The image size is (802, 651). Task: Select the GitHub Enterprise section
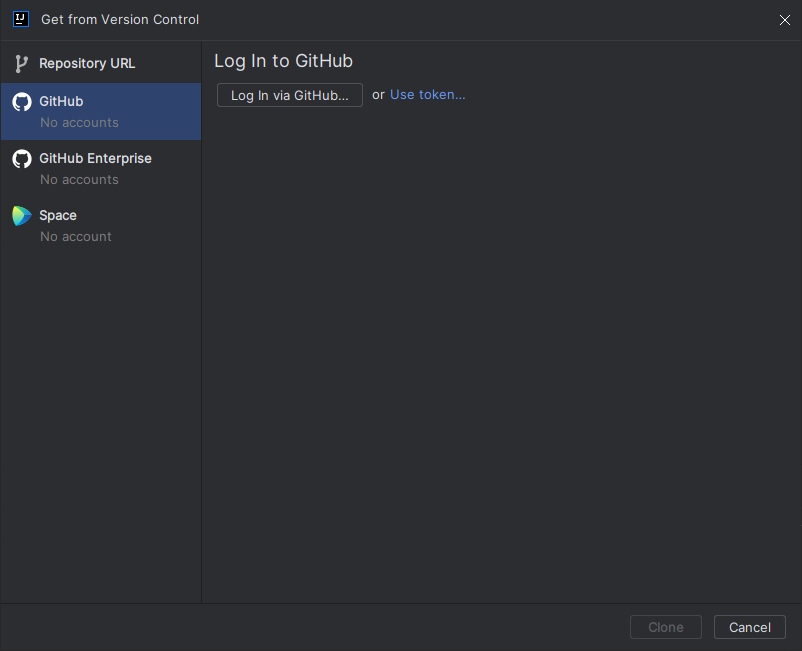(x=101, y=169)
